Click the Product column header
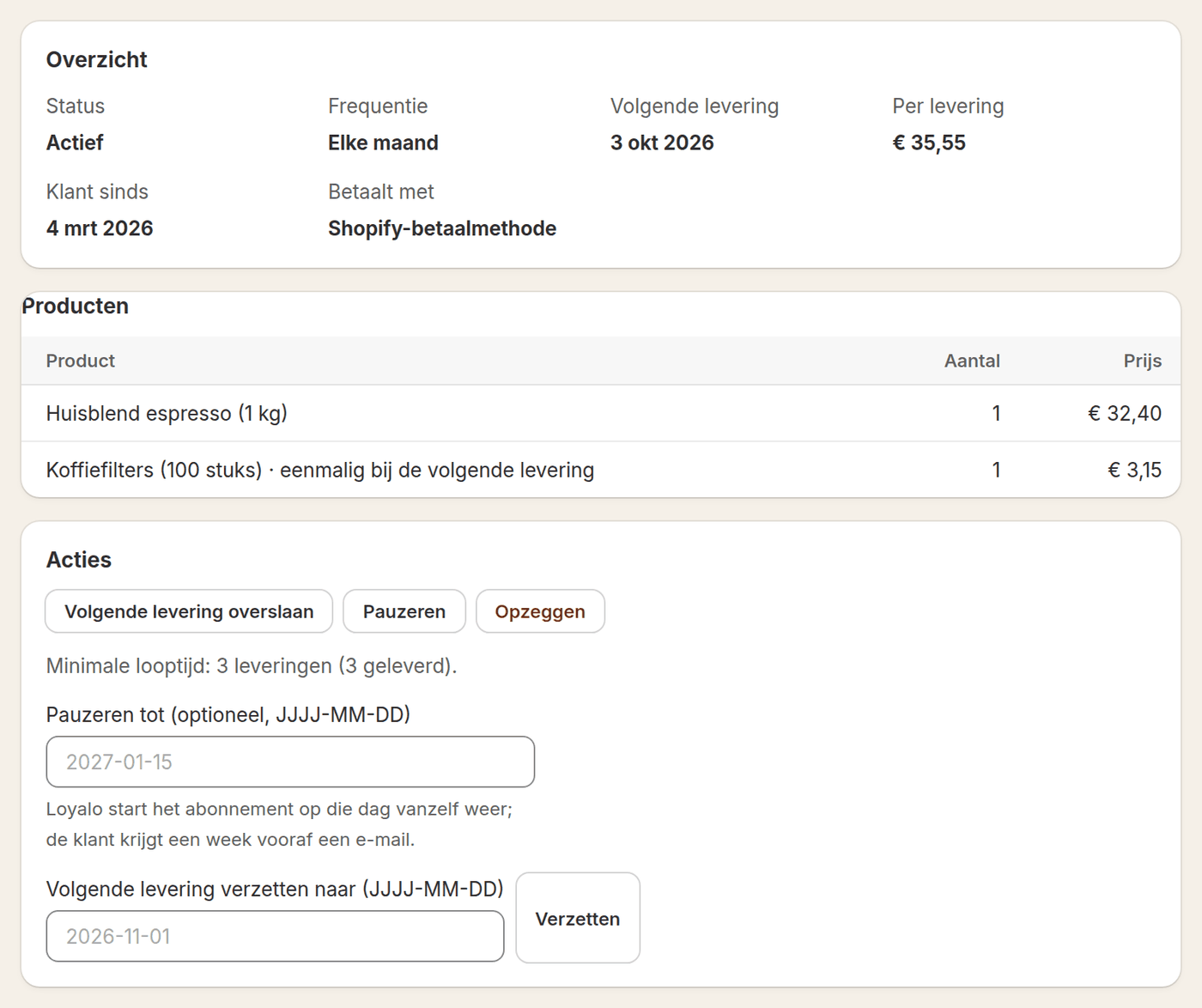Screen dimensions: 1202x1008 (x=81, y=361)
